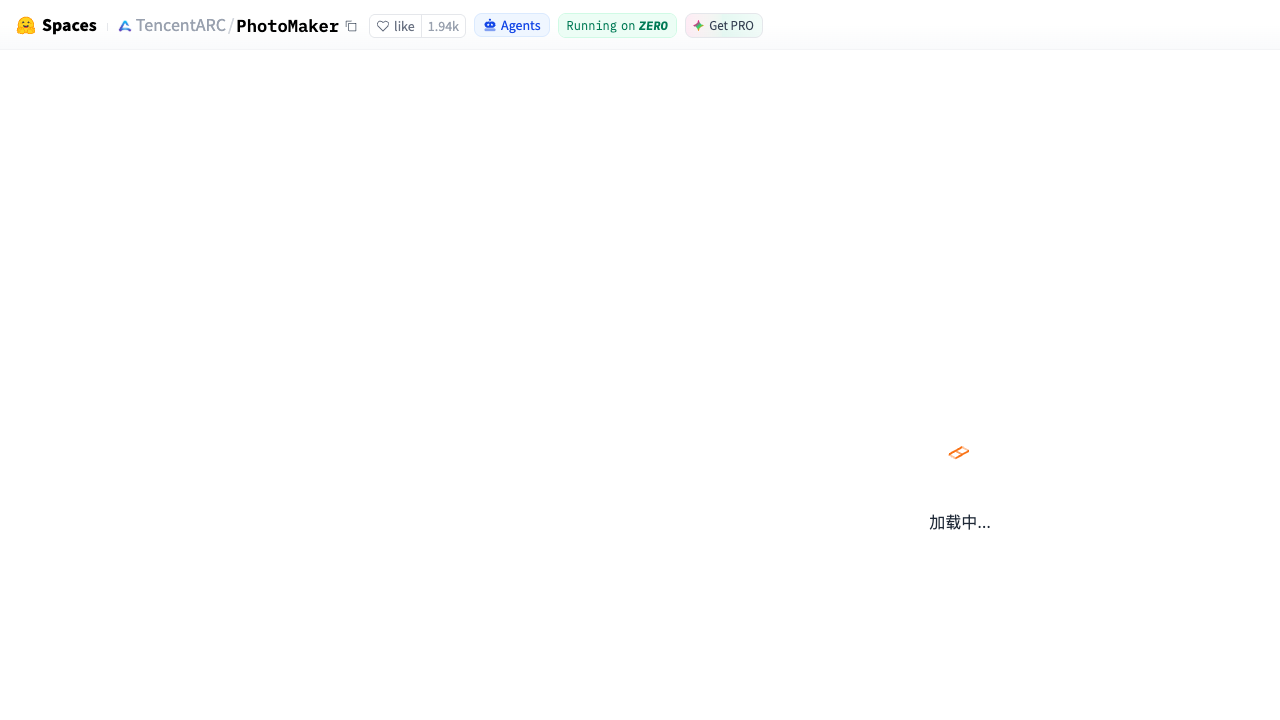1280x720 pixels.
Task: Click the TencentARC organization avatar icon
Action: point(125,26)
